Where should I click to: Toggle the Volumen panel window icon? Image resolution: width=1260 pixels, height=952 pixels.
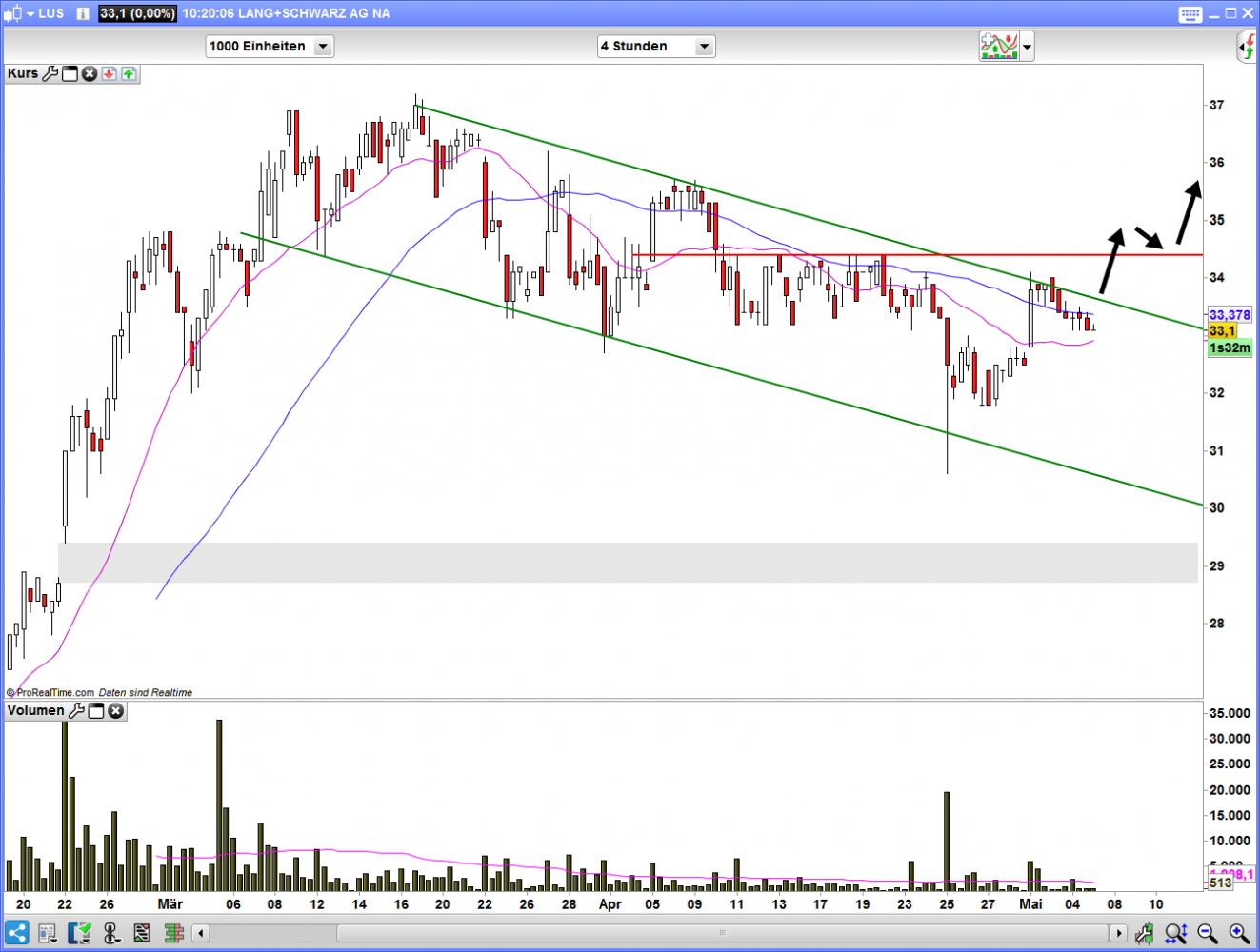tap(96, 711)
